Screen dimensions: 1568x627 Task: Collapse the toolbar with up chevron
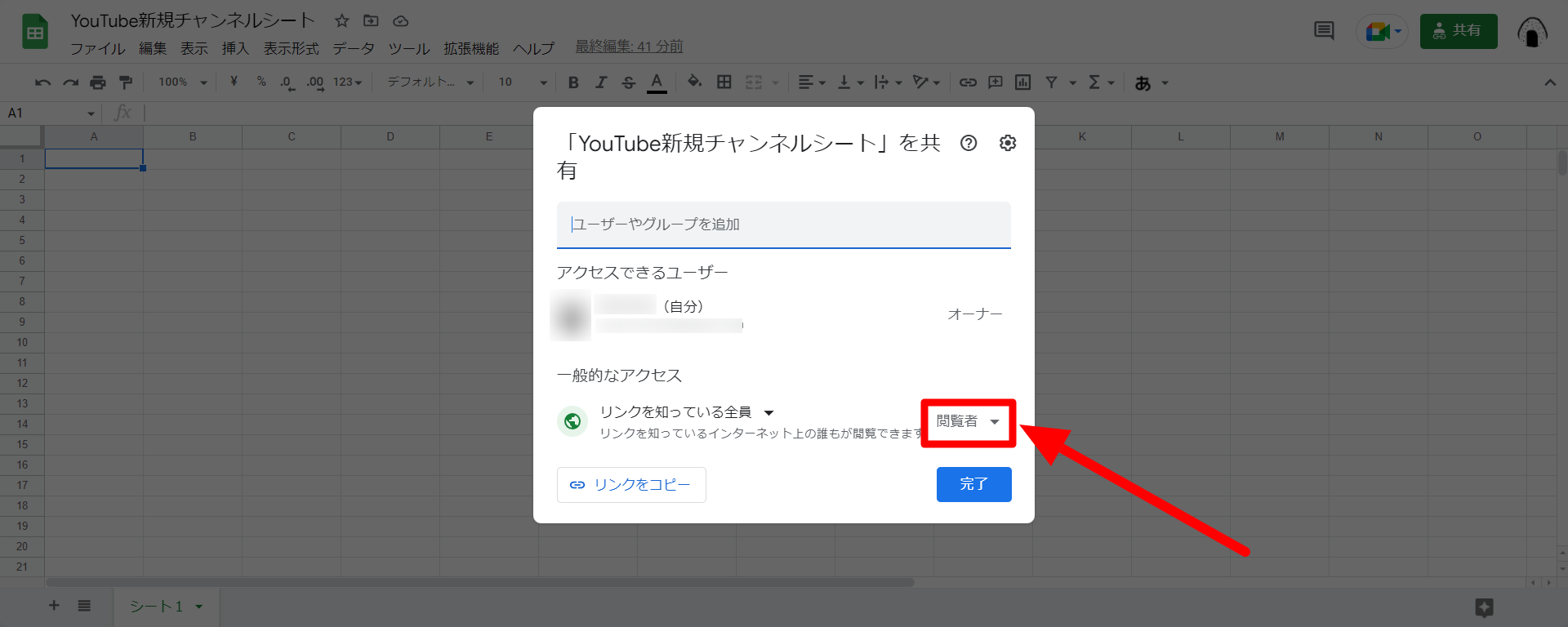pos(1550,82)
